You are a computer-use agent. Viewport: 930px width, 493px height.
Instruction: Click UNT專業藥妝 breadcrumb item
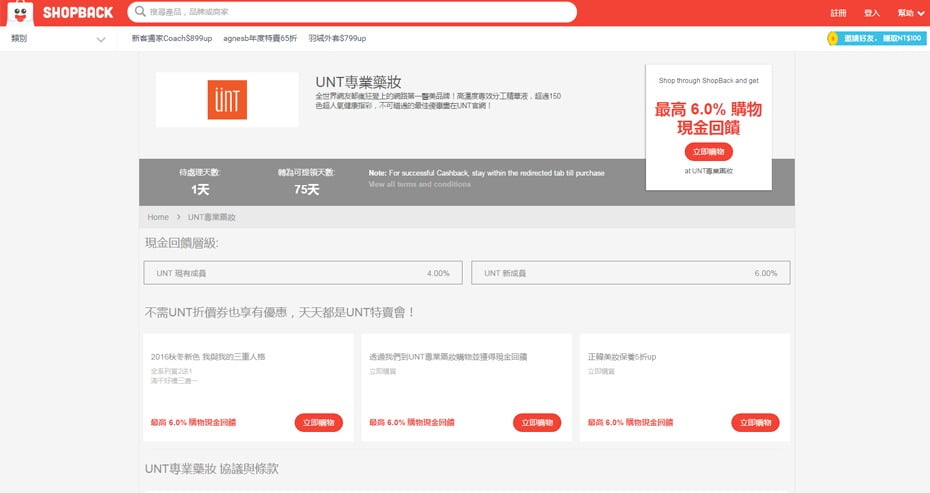click(212, 217)
